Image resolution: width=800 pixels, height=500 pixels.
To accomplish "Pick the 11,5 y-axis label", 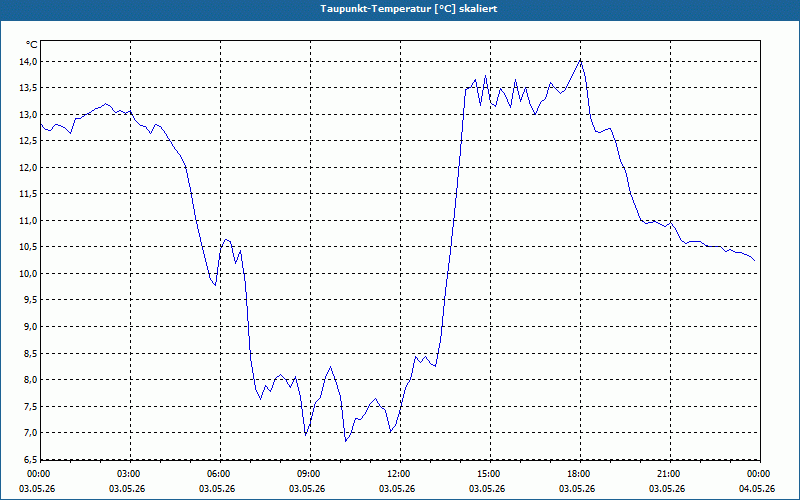I will 28,194.
